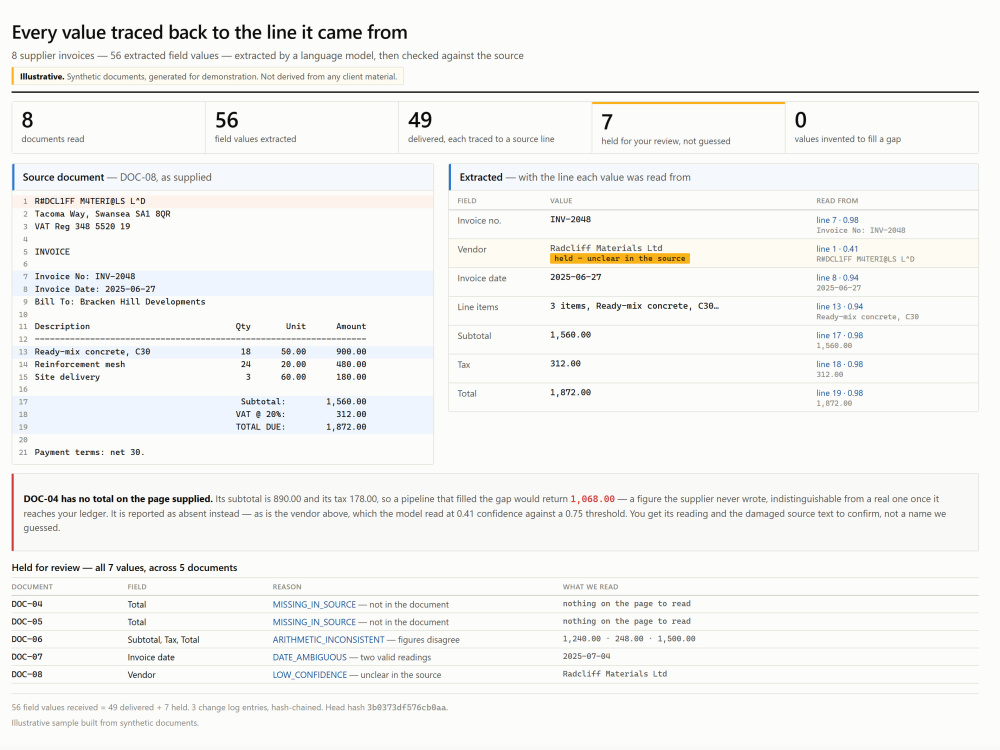This screenshot has width=1000, height=750.
Task: Click extracted tax value '312.00'
Action: 565,364
